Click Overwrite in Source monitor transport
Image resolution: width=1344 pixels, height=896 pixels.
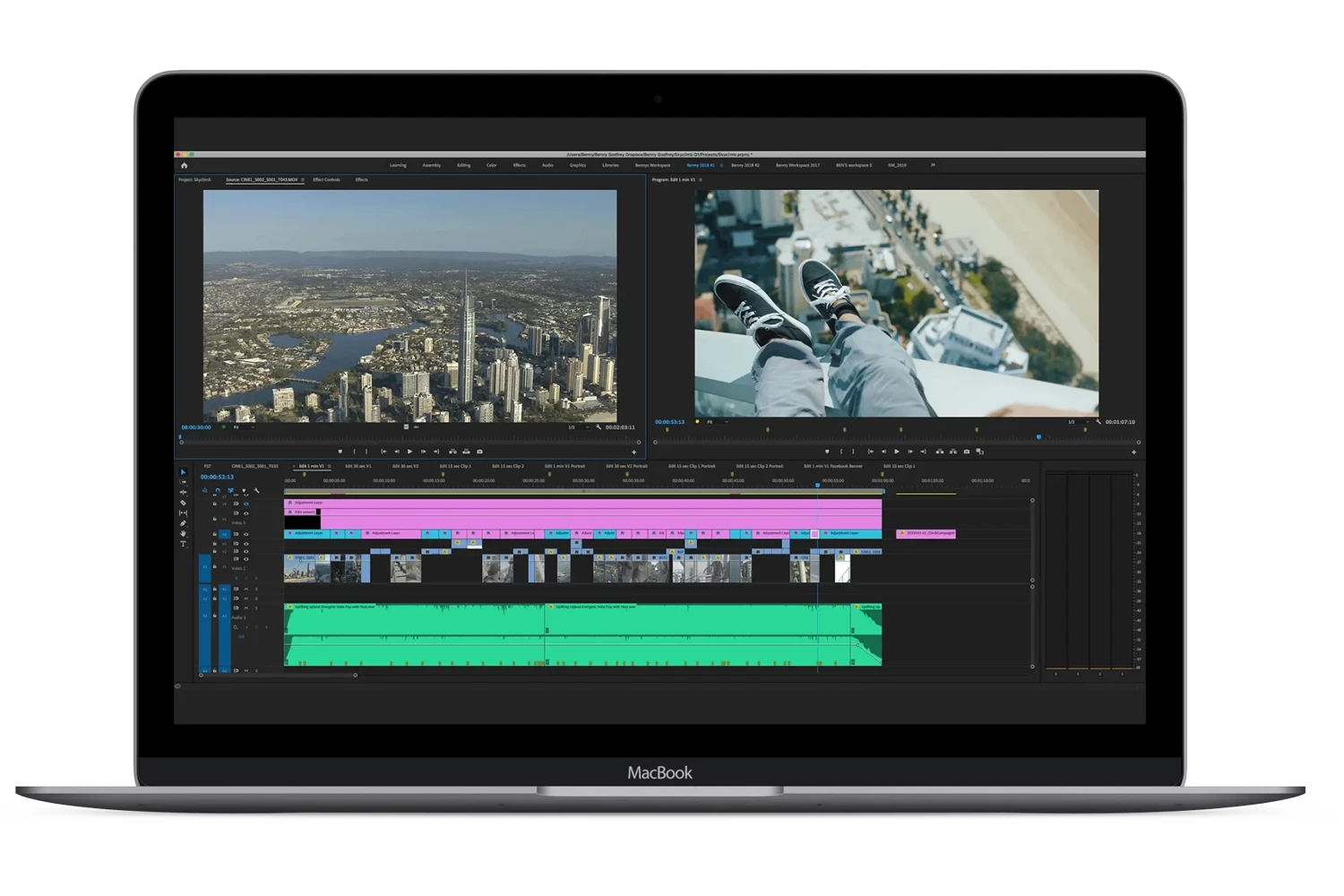tap(466, 452)
